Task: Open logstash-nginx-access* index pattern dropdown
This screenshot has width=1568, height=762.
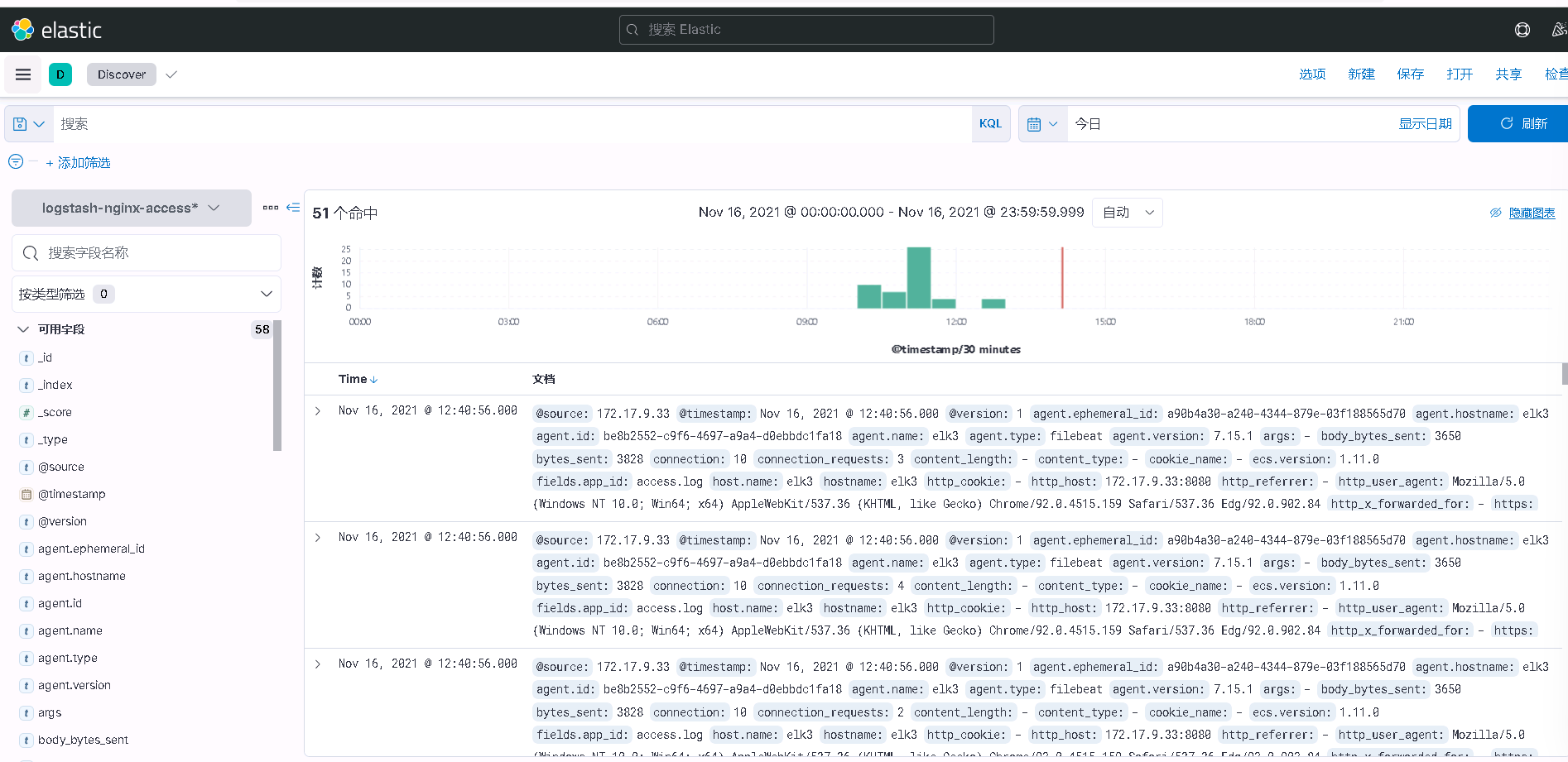Action: click(132, 208)
